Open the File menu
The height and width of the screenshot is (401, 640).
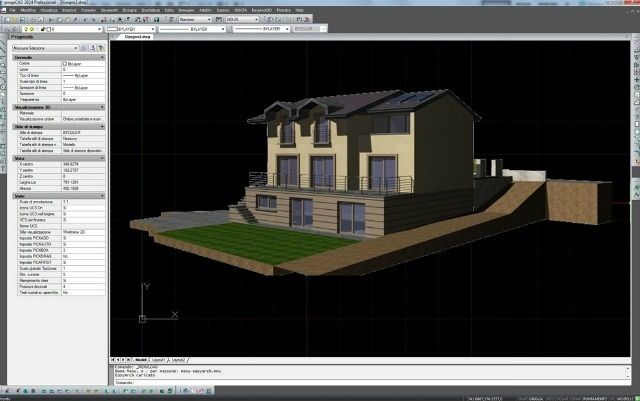[x=12, y=10]
